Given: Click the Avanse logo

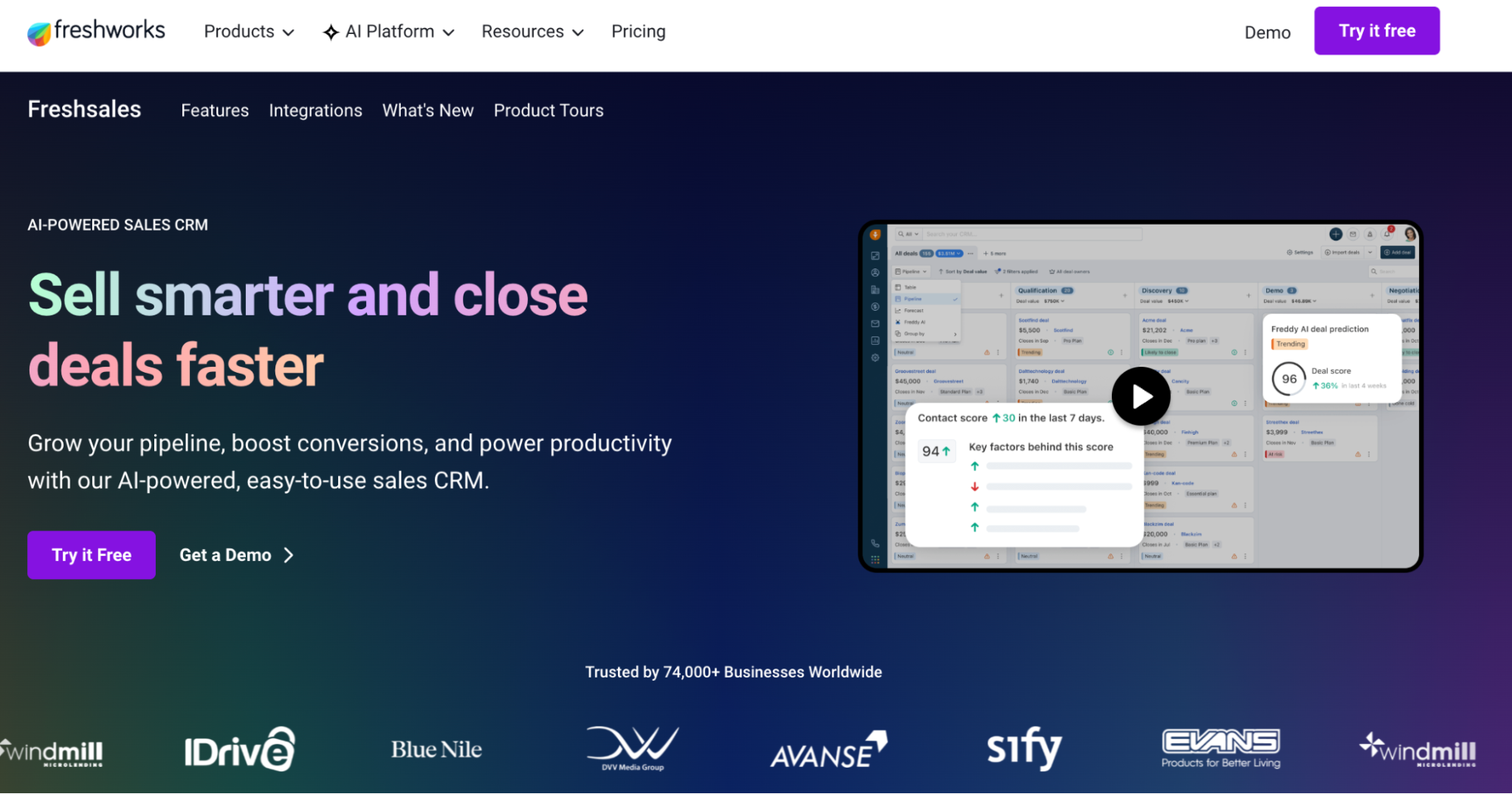Looking at the screenshot, I should coord(829,749).
